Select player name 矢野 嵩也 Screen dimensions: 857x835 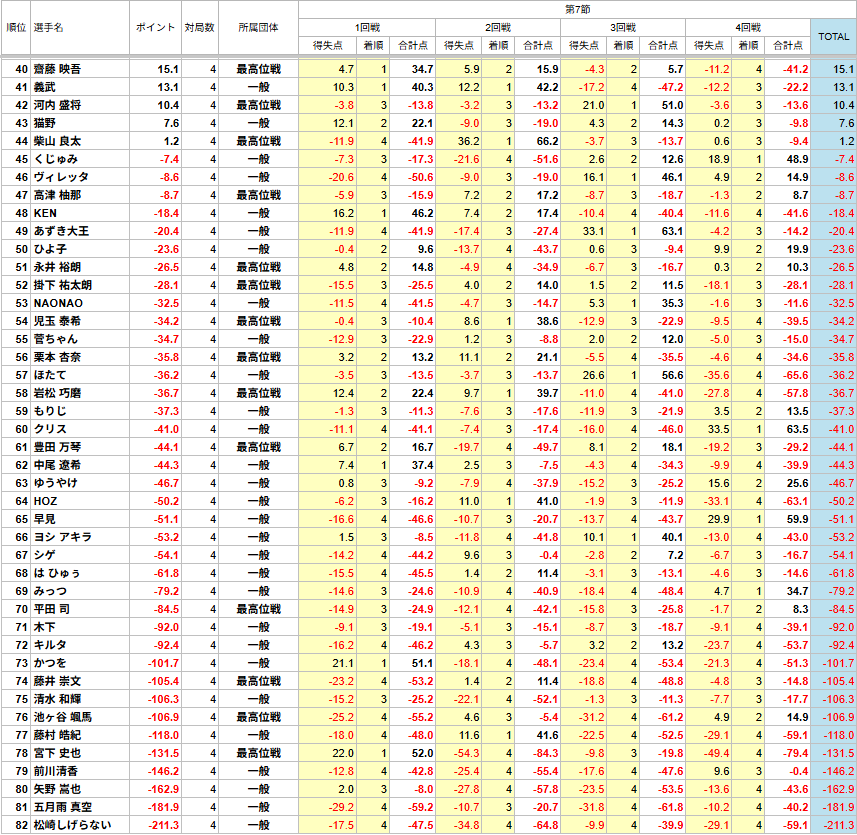pos(57,790)
